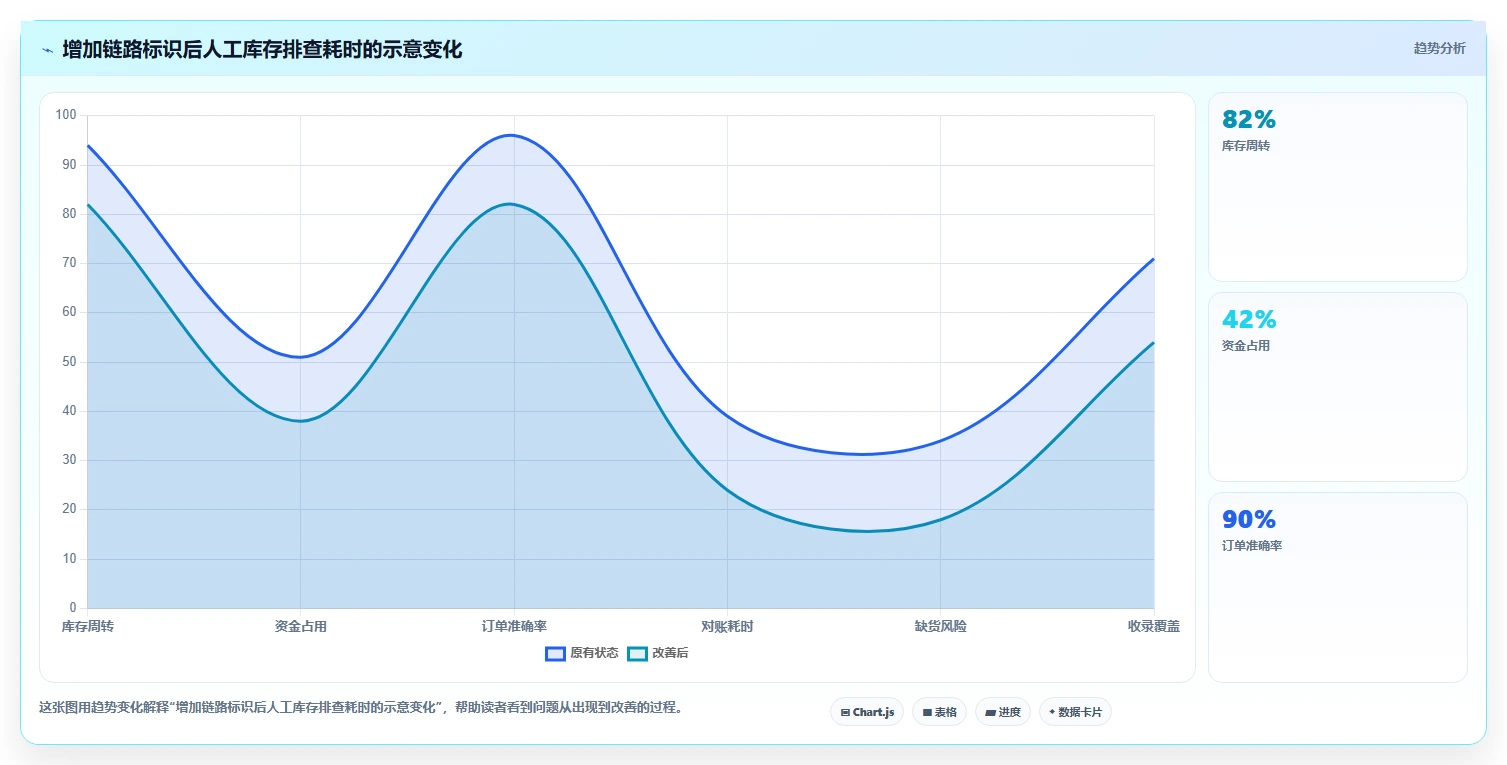Screen dimensions: 1507x765
Task: Select the 进度 tag chip
Action: coord(1003,712)
